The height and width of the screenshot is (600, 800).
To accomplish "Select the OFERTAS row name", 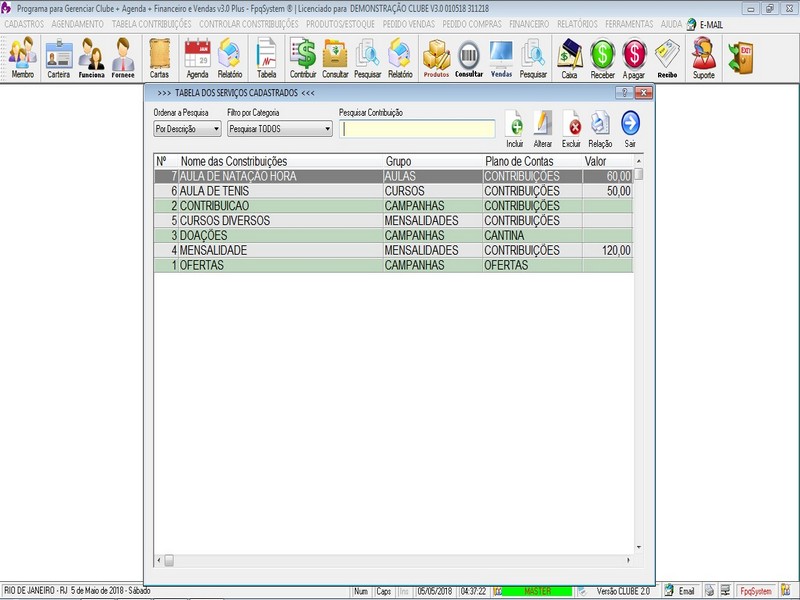I will [x=202, y=265].
